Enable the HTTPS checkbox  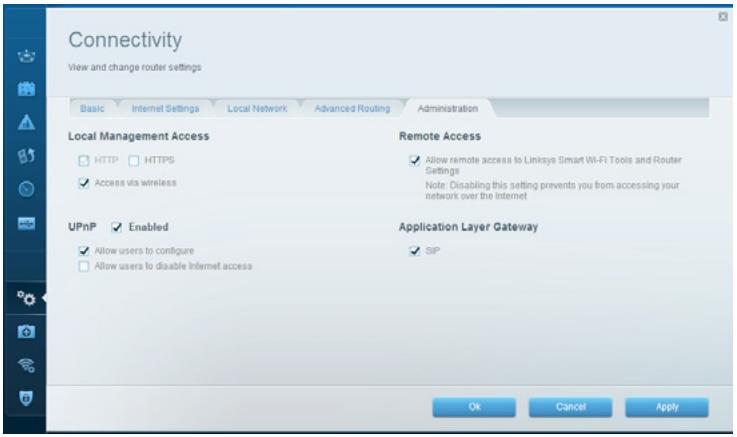134,161
